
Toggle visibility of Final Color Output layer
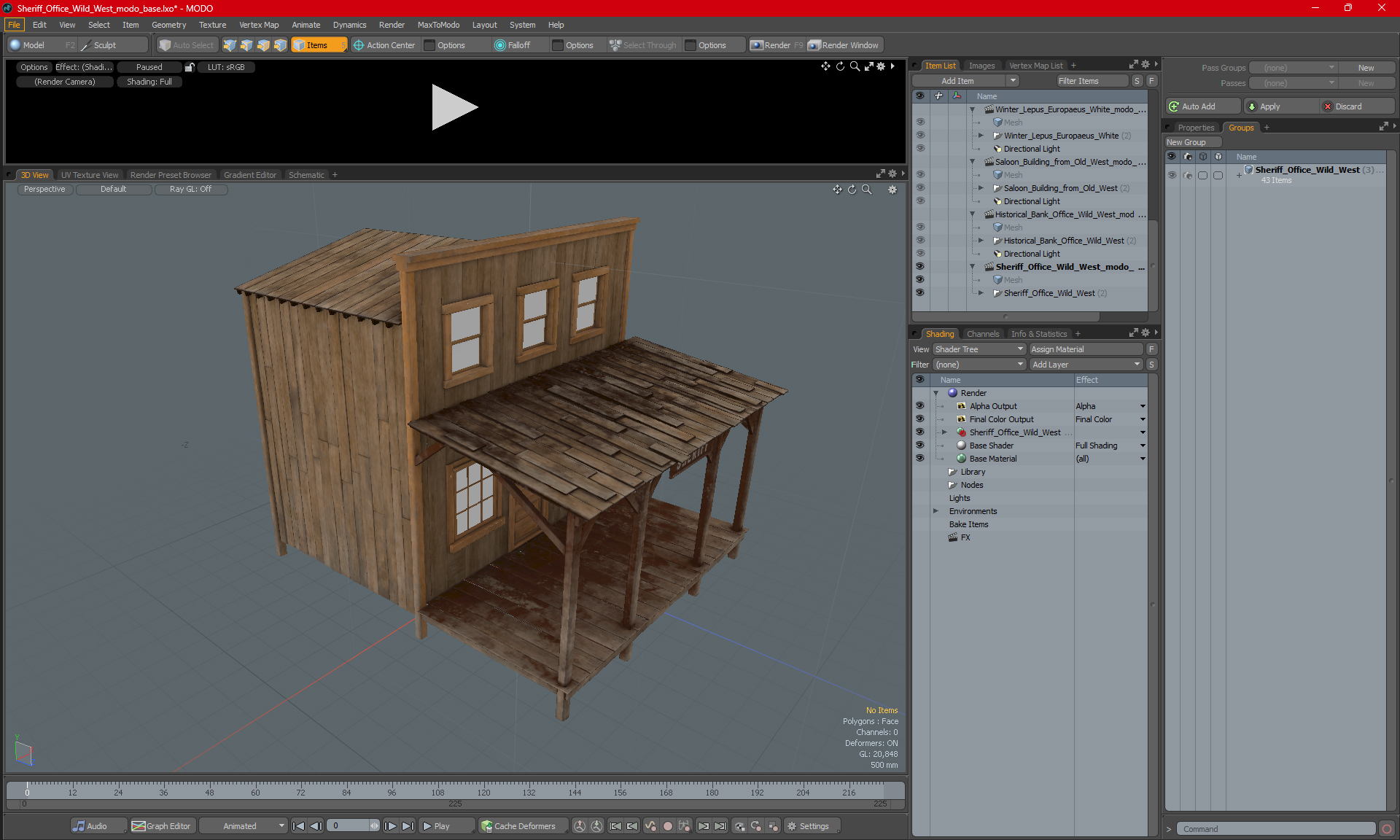click(920, 419)
